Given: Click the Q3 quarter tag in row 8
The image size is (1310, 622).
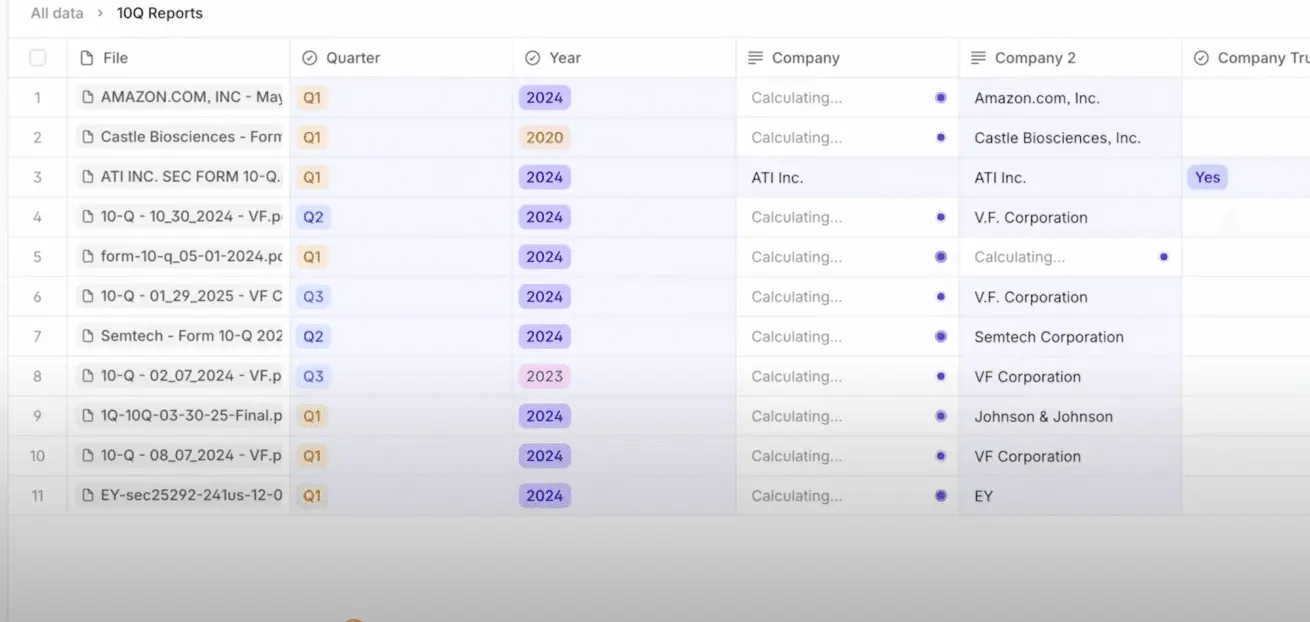Looking at the screenshot, I should (x=313, y=376).
